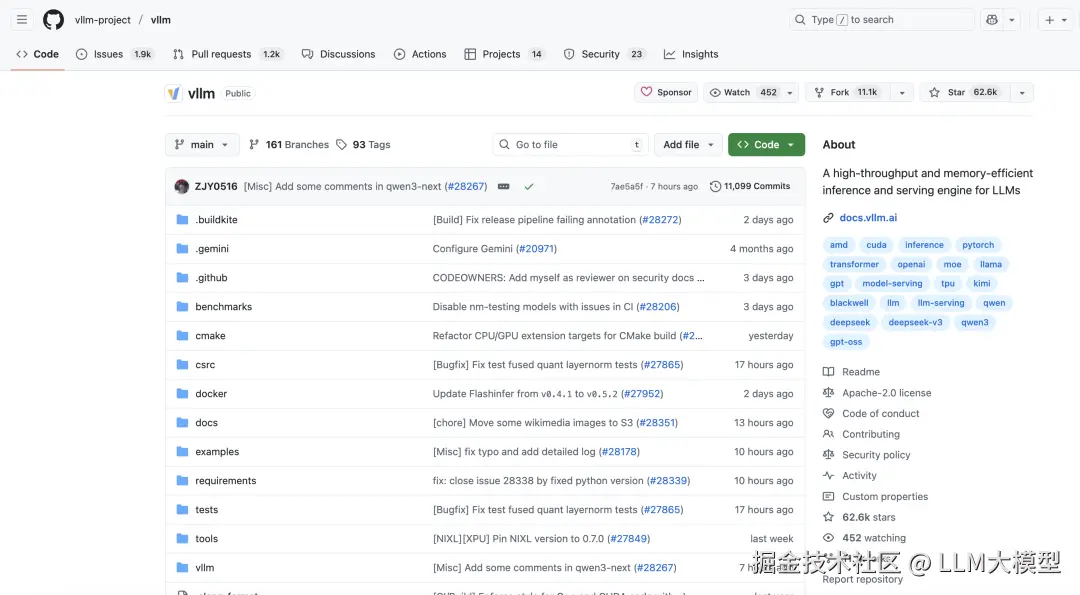The width and height of the screenshot is (1080, 595).
Task: Open the green Code dropdown button
Action: click(766, 145)
